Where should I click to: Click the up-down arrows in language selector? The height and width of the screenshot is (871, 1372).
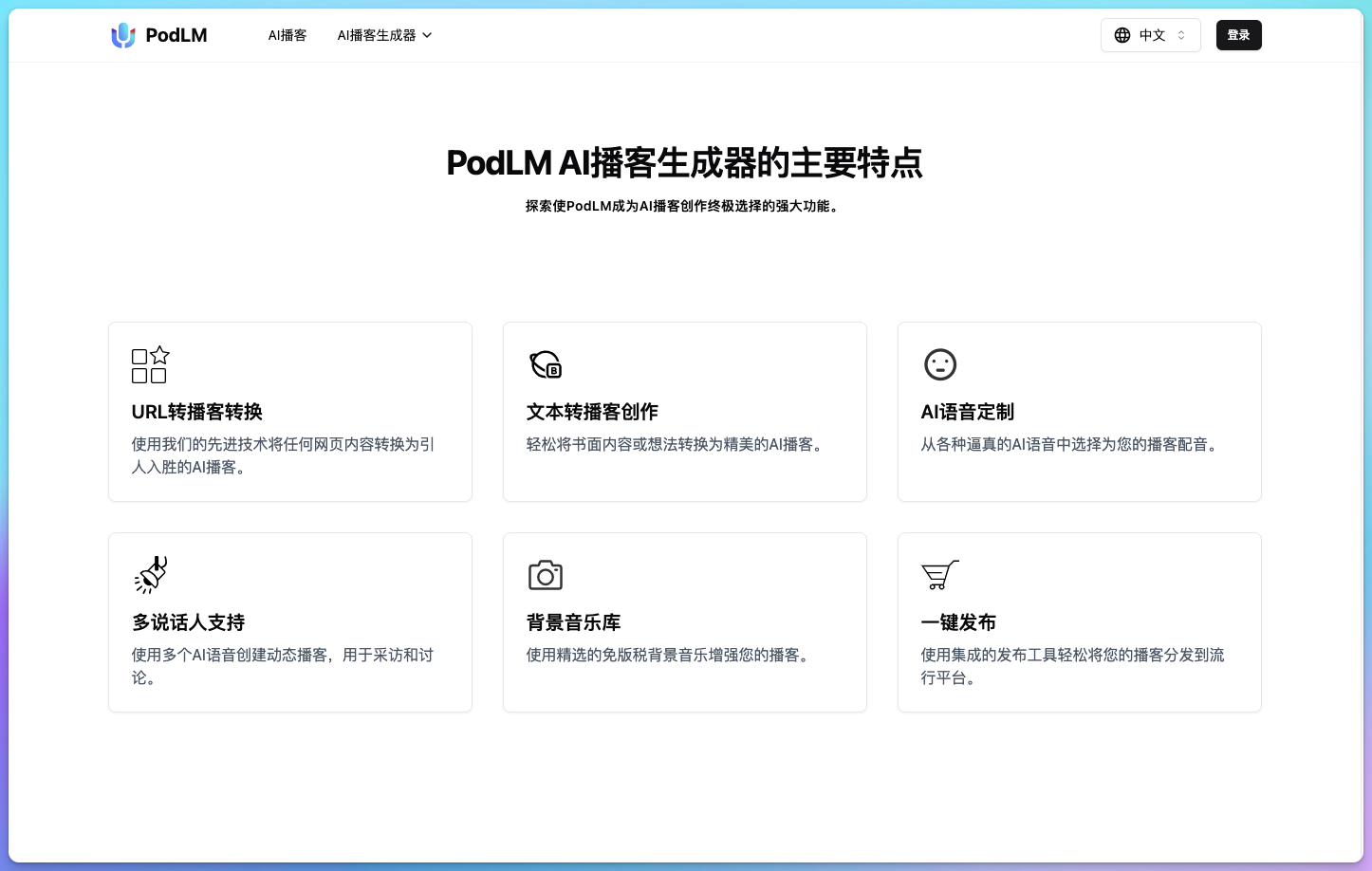1181,35
